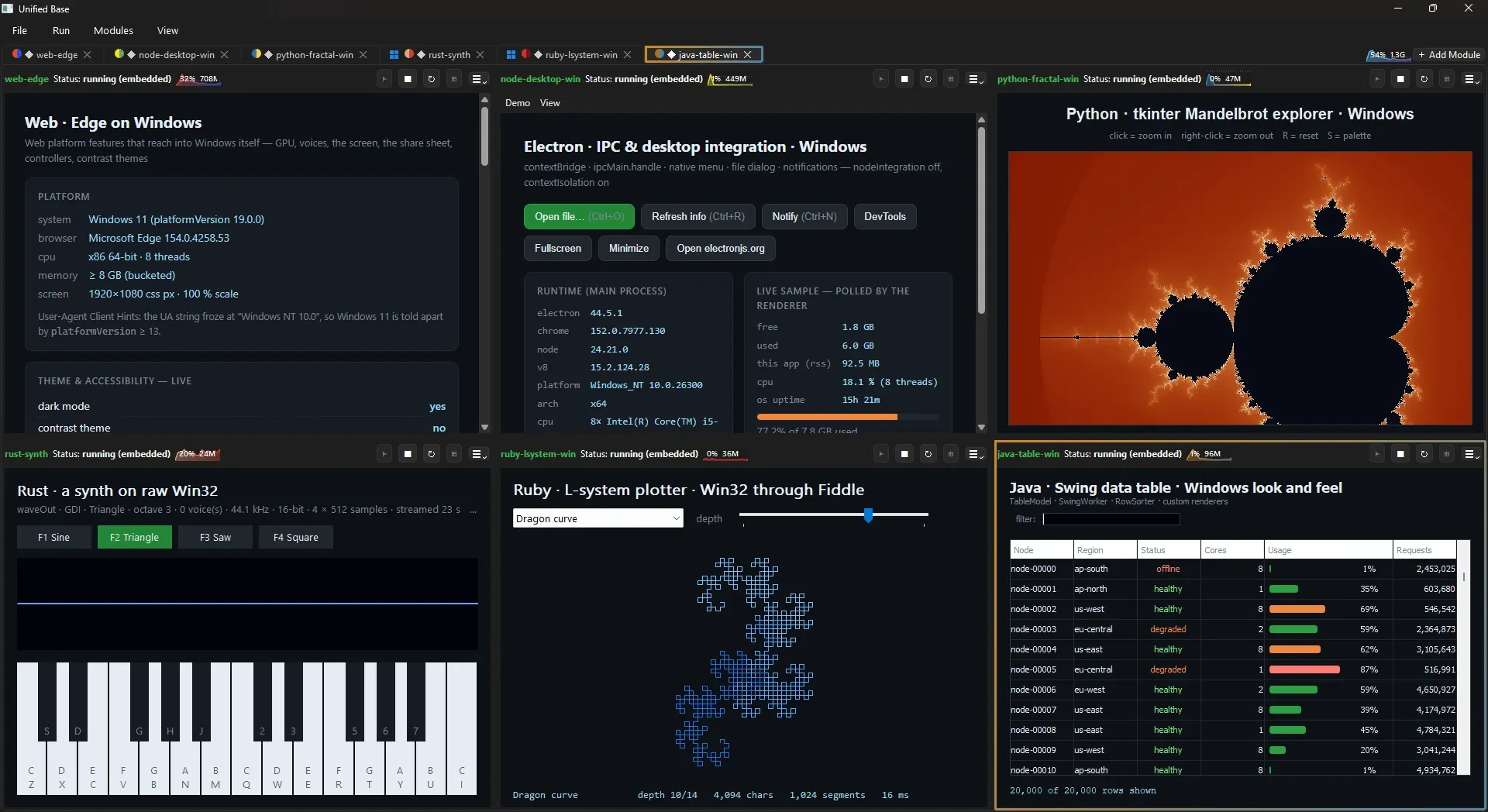Open java-table-win panel options menu dropdown

[x=1471, y=454]
